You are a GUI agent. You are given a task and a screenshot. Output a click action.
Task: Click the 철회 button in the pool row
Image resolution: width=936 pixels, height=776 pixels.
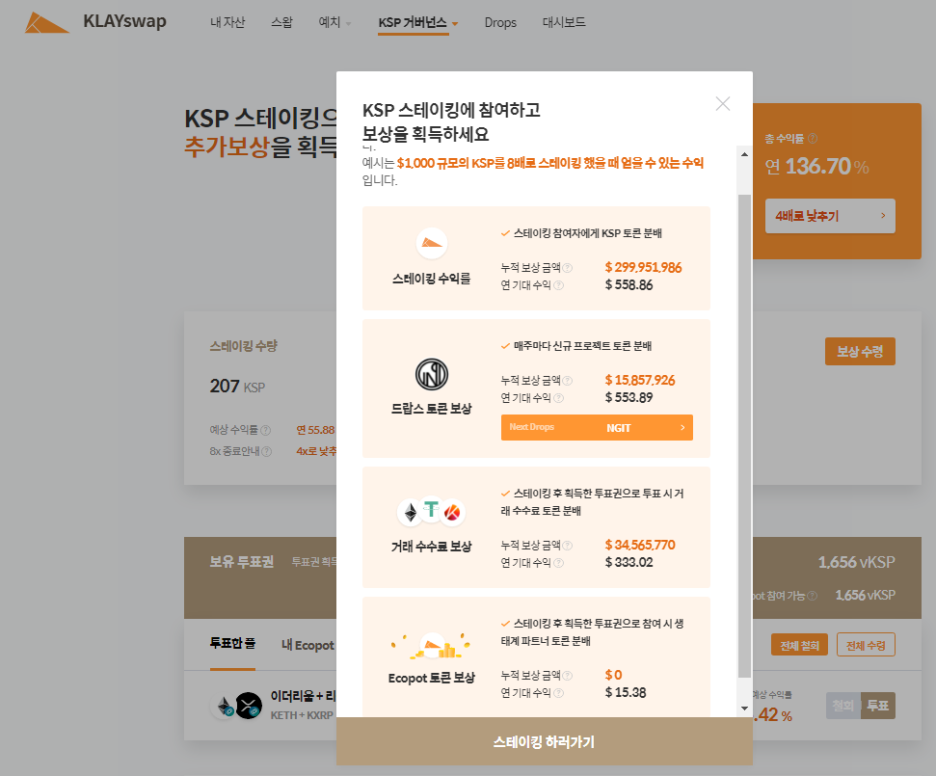pos(843,706)
